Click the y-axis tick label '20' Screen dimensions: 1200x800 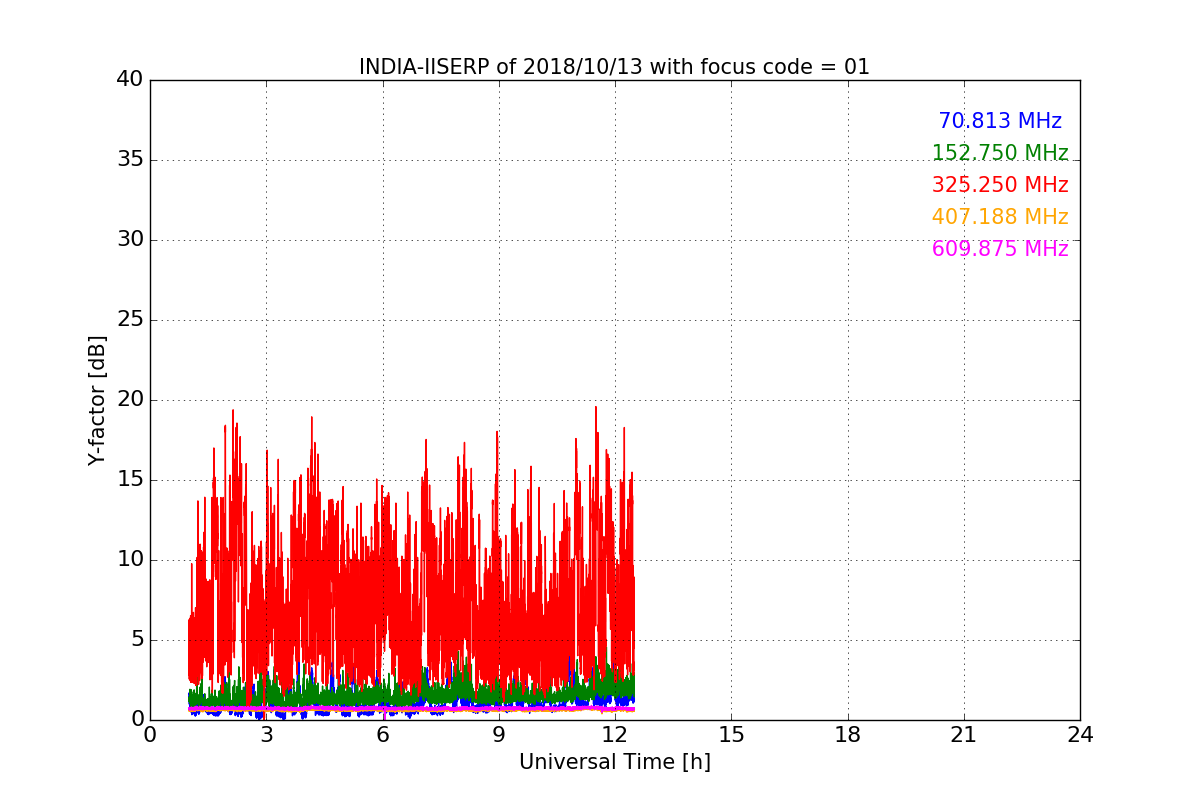(x=130, y=400)
